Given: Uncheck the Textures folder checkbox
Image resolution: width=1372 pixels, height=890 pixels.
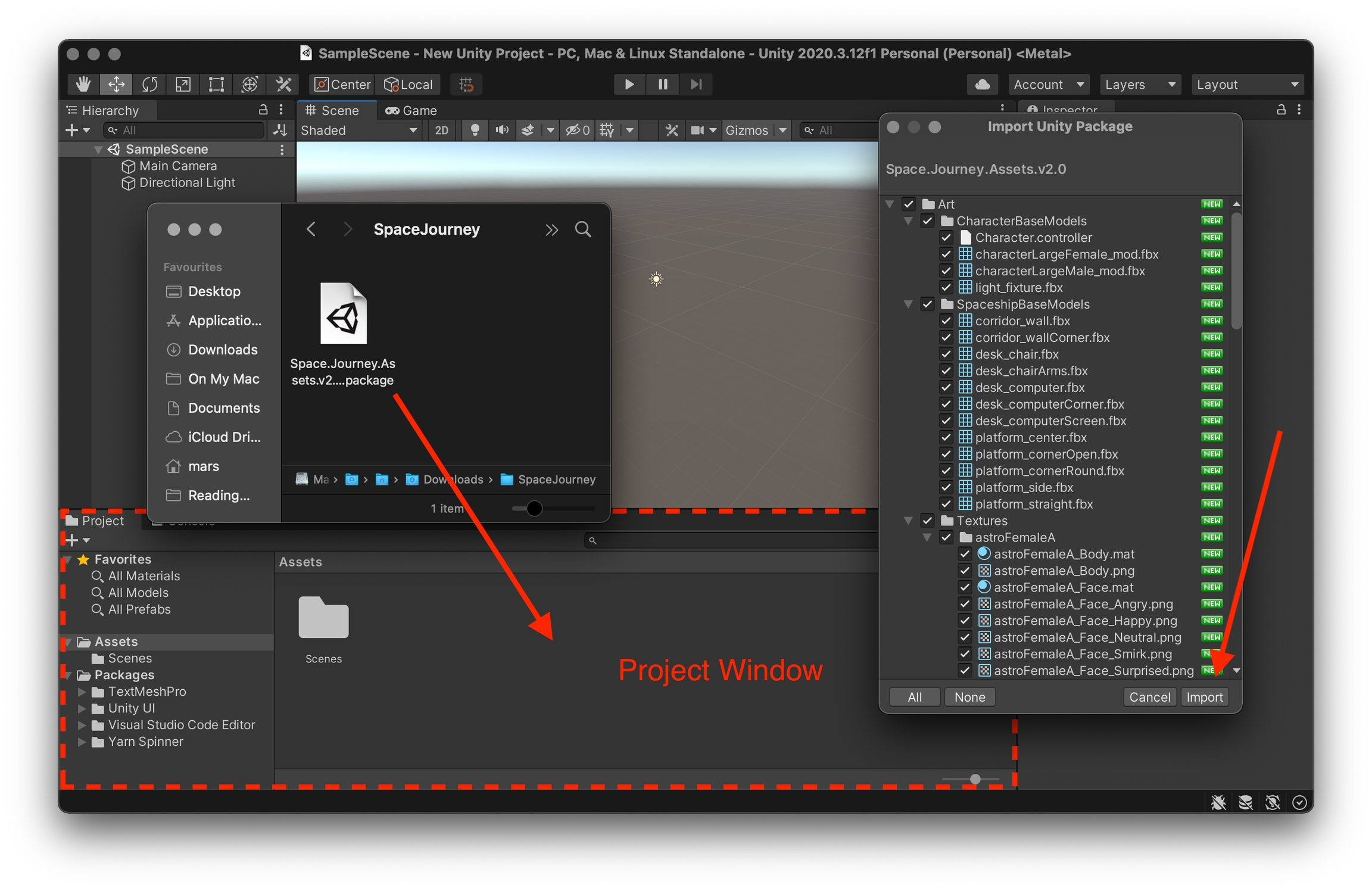Looking at the screenshot, I should point(927,521).
